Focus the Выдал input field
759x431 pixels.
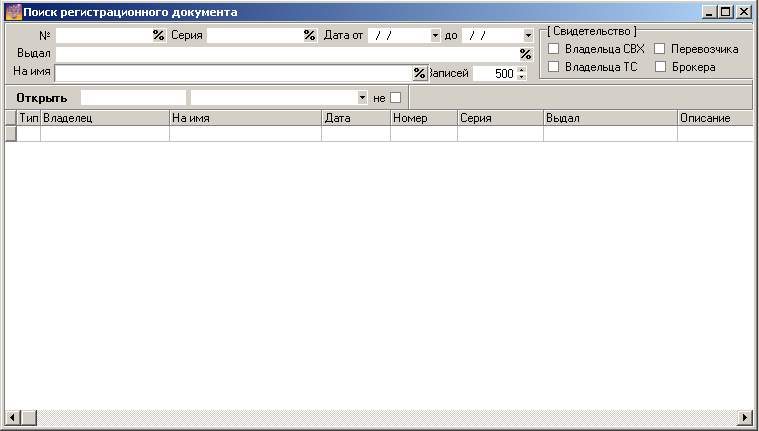click(x=287, y=54)
